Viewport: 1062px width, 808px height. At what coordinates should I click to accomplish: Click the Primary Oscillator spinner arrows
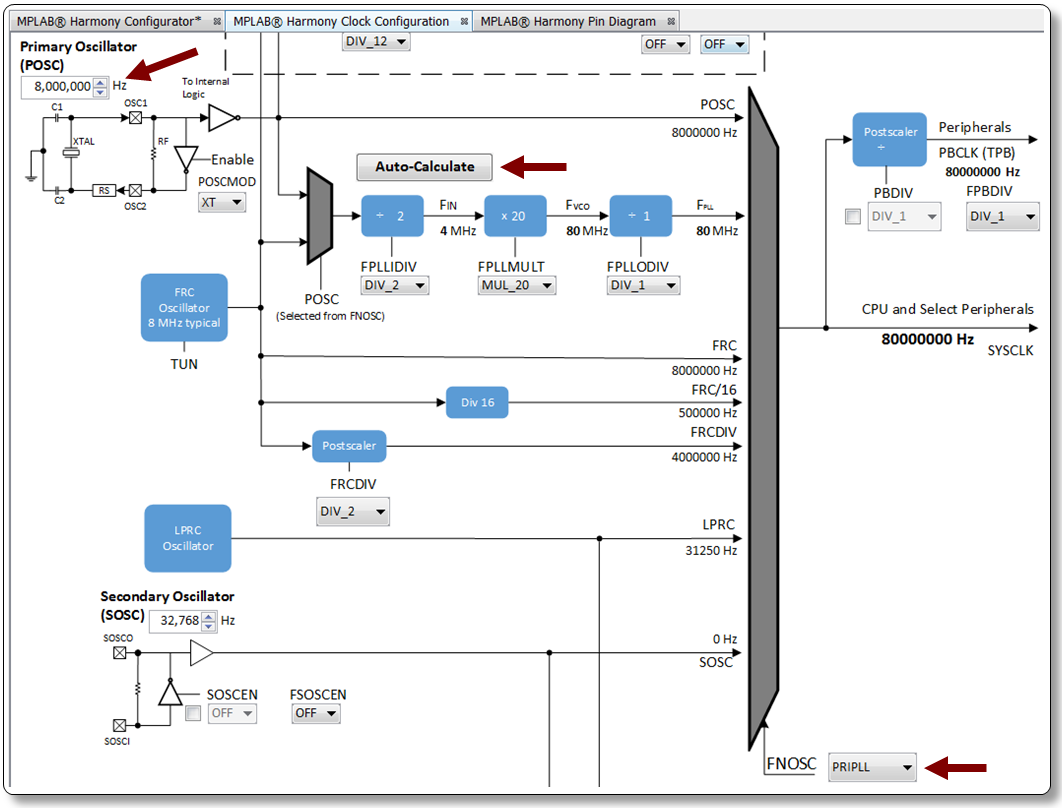point(100,86)
